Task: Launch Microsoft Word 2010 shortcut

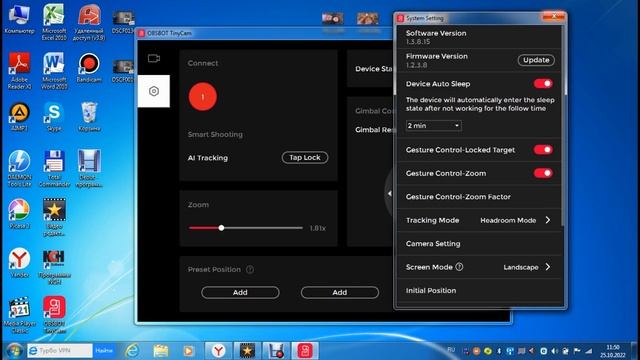Action: (x=54, y=71)
